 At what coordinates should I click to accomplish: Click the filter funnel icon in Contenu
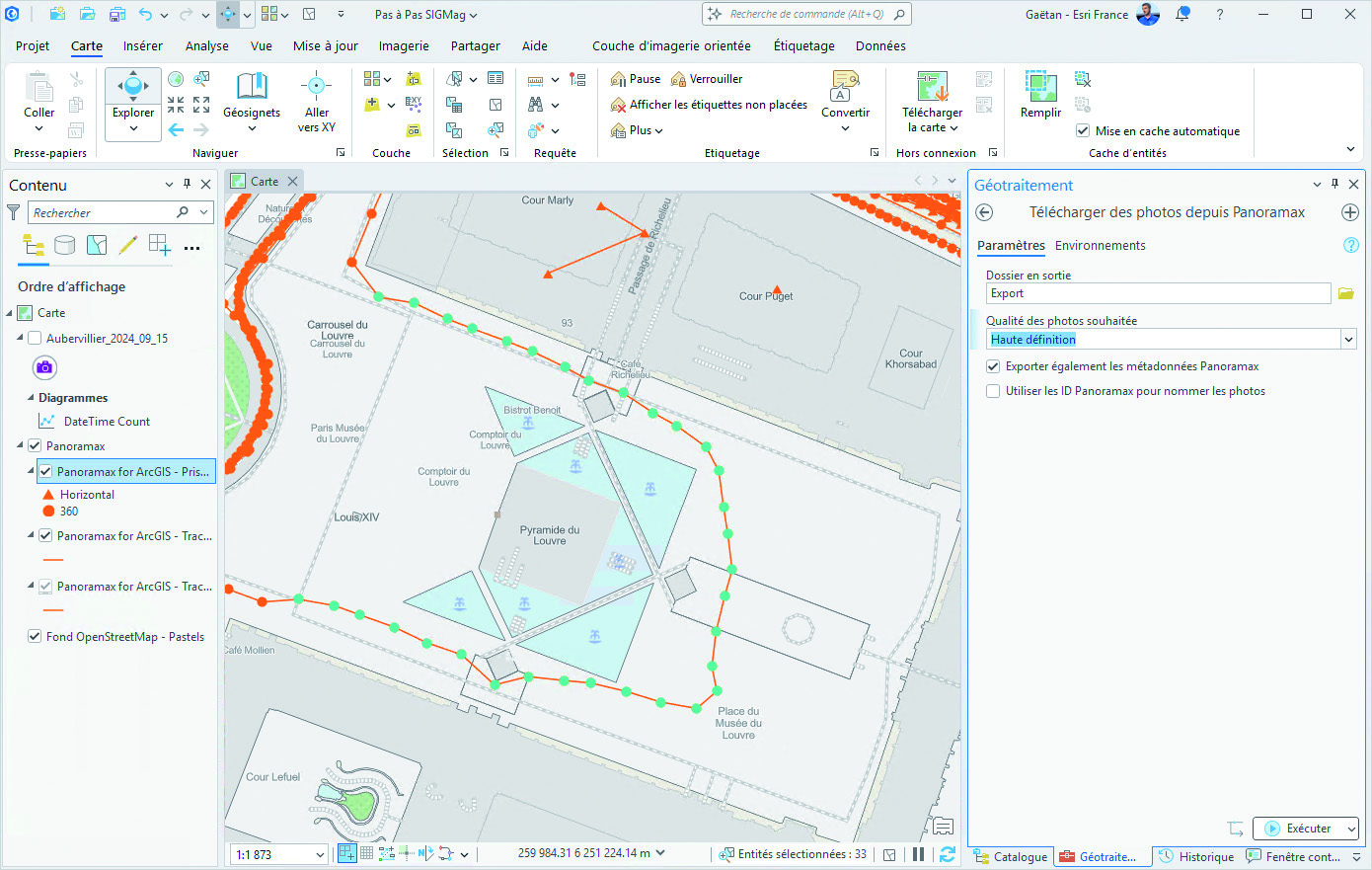14,212
